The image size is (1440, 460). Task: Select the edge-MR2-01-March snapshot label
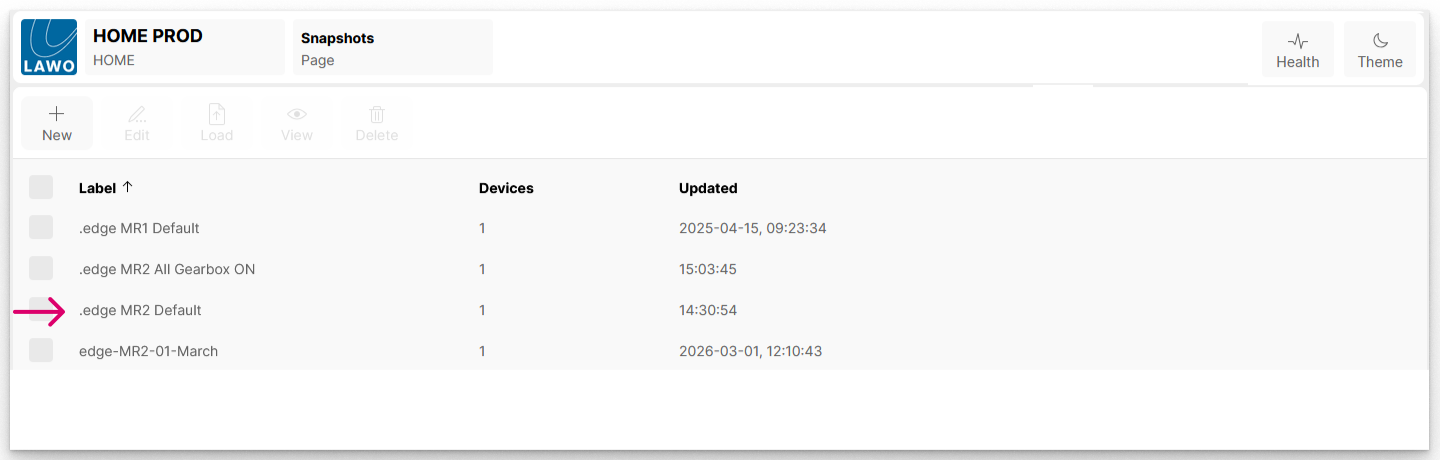(148, 351)
